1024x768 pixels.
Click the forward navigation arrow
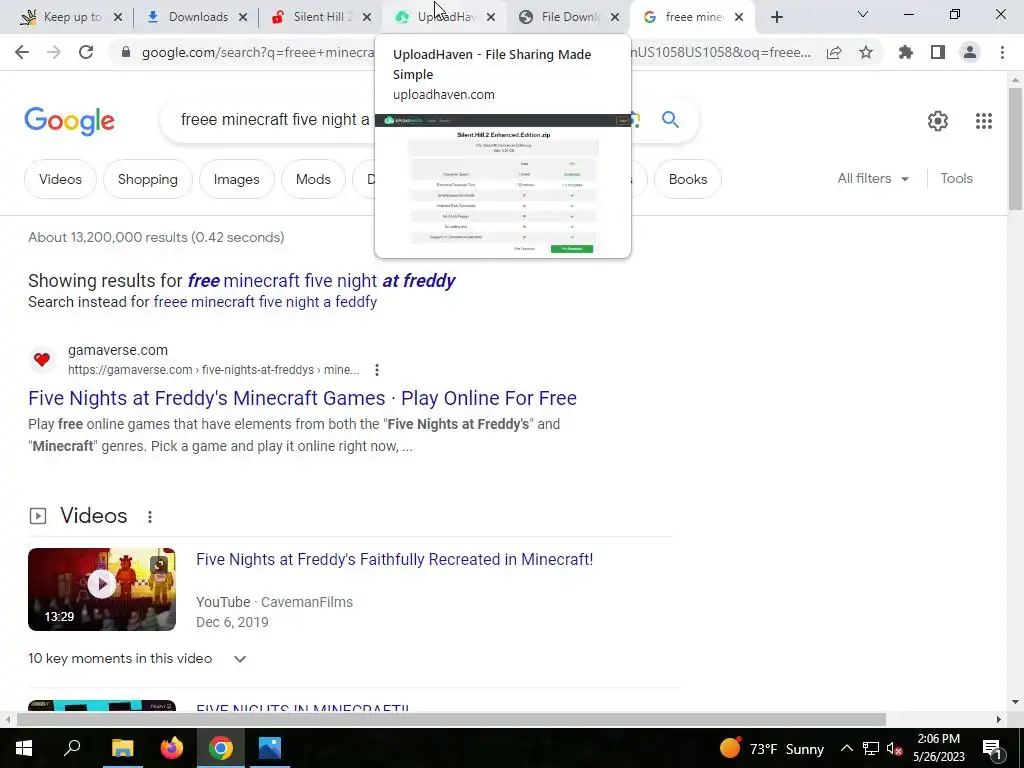(54, 52)
